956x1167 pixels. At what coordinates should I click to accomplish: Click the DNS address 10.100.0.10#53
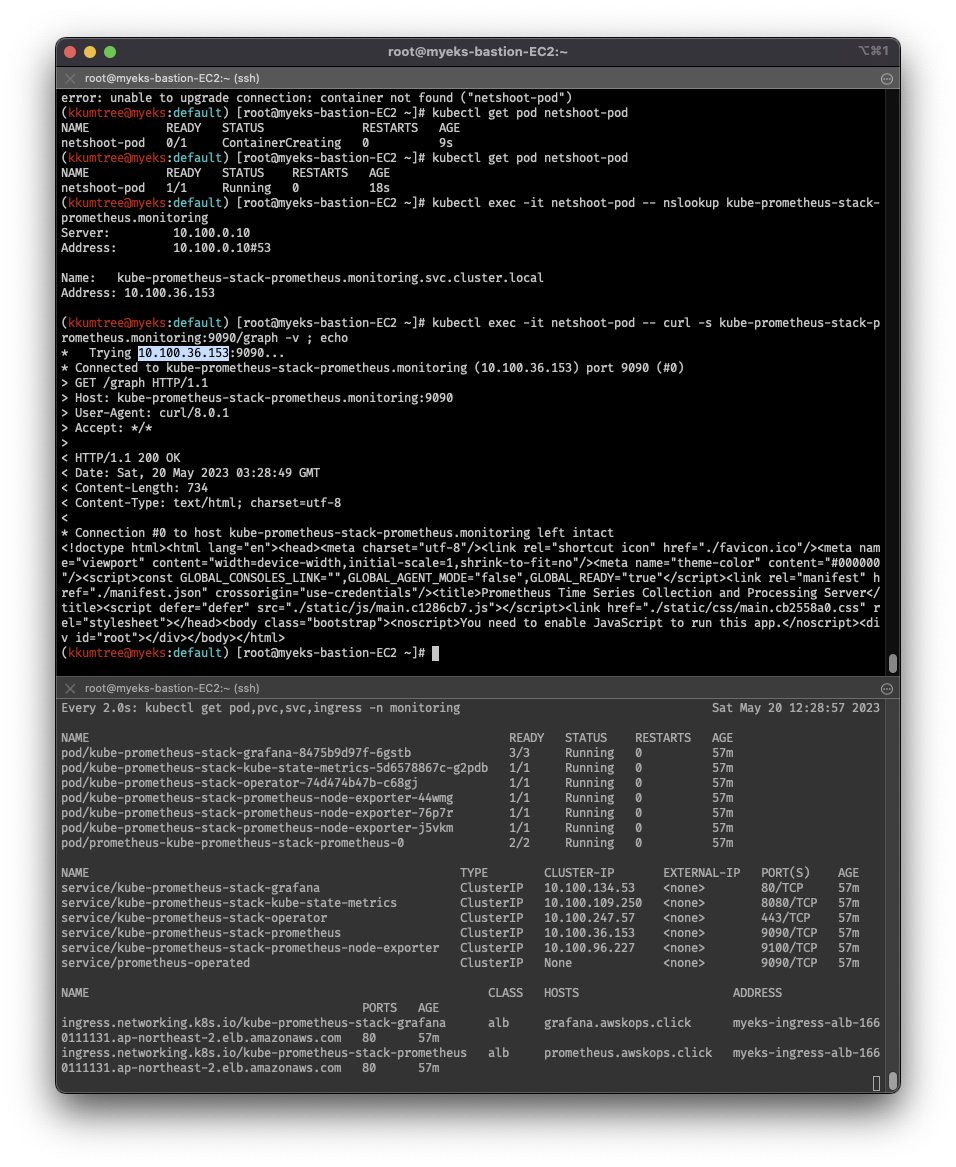222,248
